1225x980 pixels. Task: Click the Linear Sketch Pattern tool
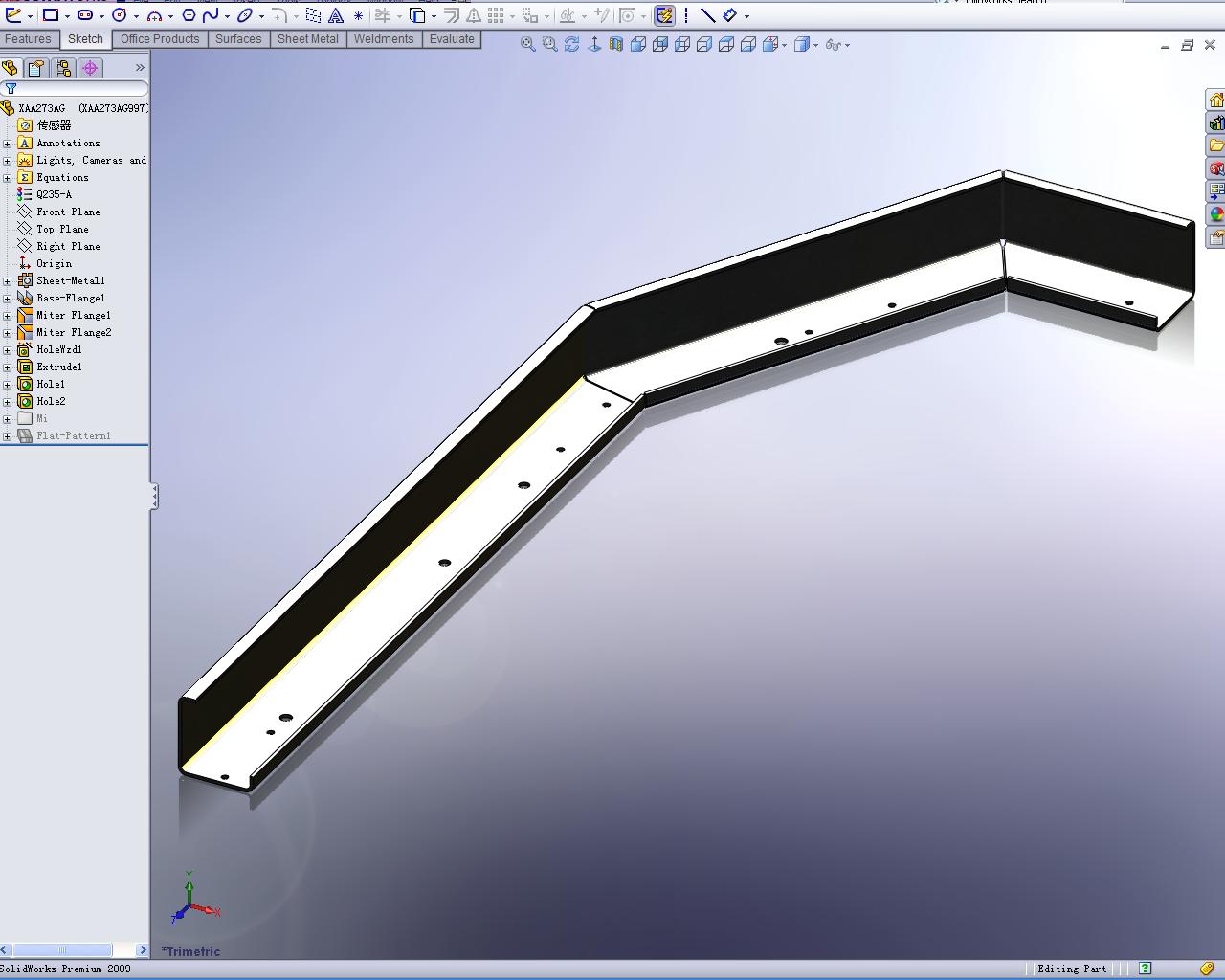coord(496,15)
